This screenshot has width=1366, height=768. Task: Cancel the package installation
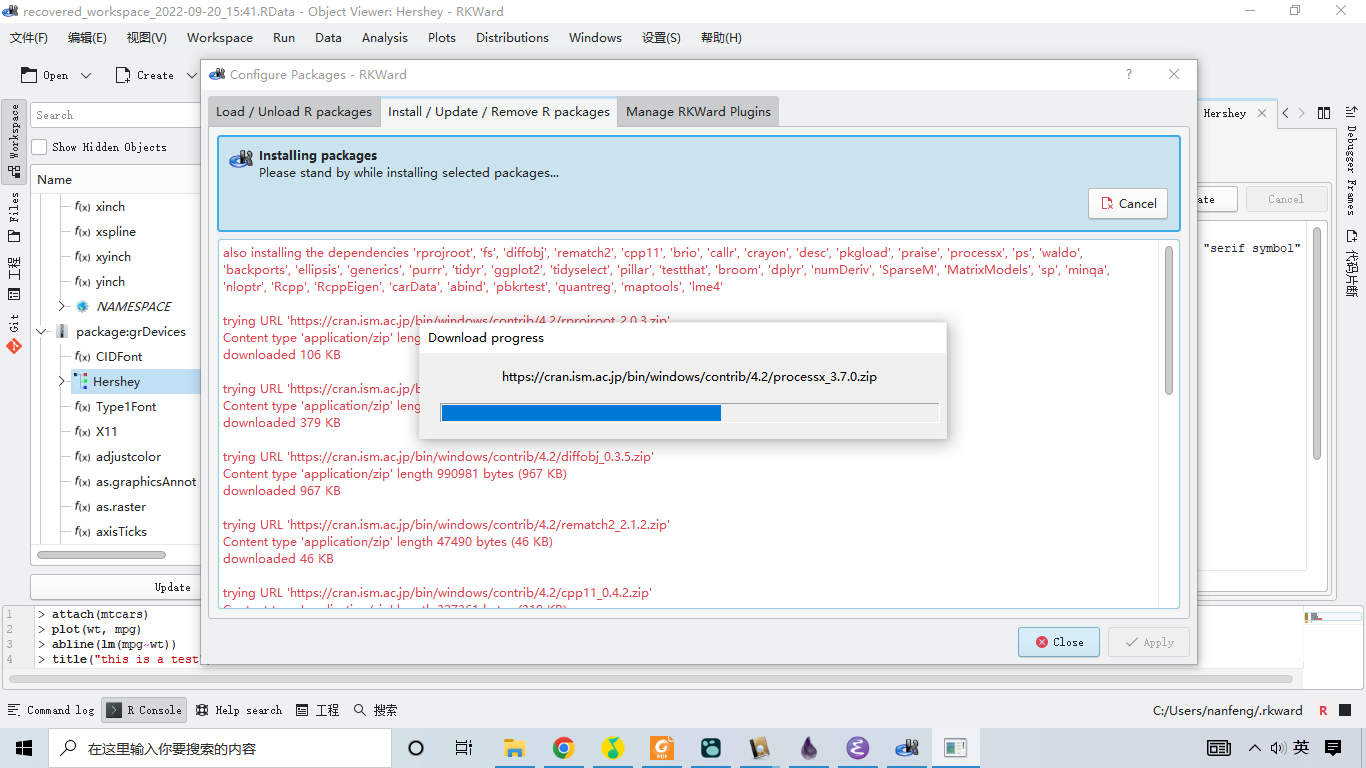pyautogui.click(x=1128, y=204)
